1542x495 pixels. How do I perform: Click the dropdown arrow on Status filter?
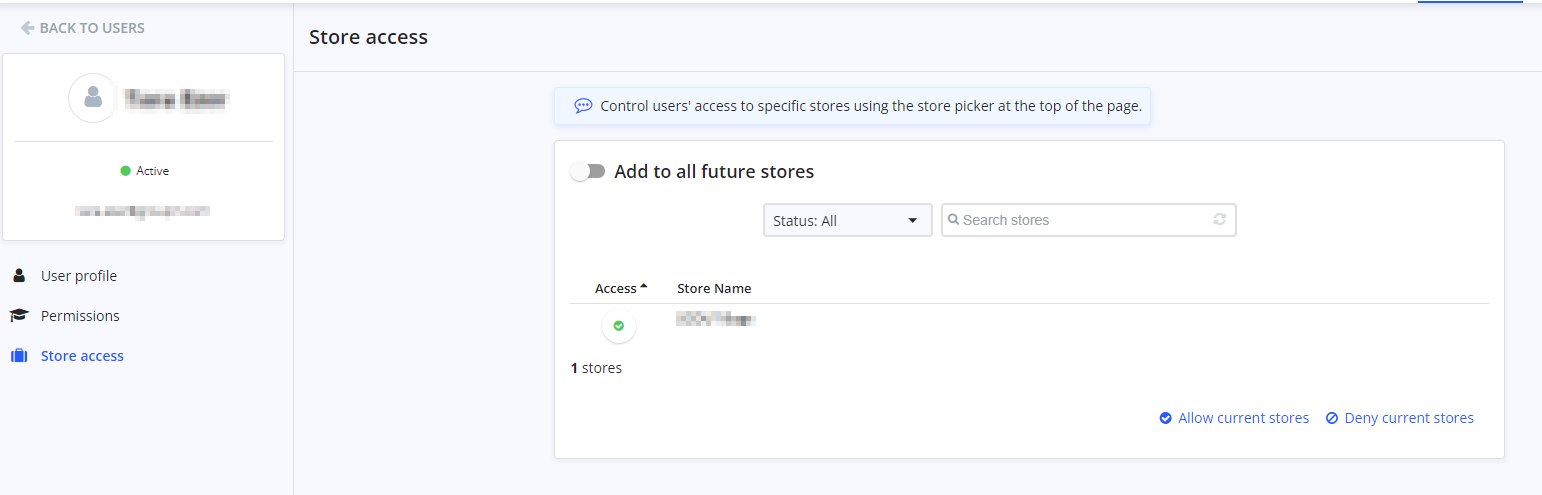click(x=913, y=221)
